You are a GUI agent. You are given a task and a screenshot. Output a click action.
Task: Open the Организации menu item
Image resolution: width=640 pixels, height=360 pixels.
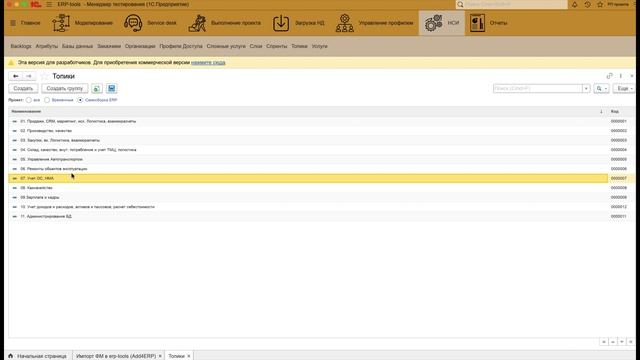(140, 46)
